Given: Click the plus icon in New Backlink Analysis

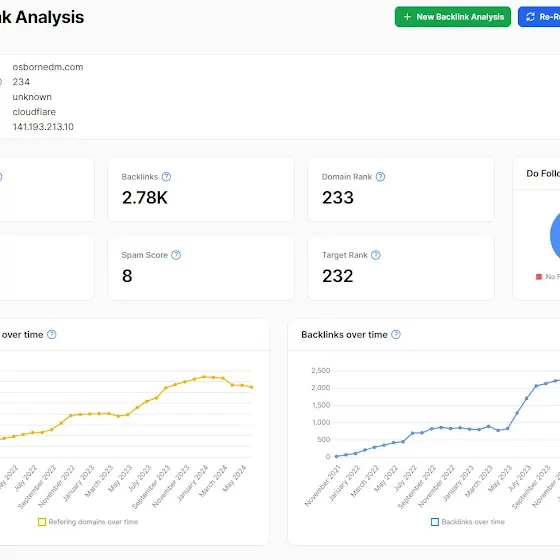Looking at the screenshot, I should [x=407, y=17].
